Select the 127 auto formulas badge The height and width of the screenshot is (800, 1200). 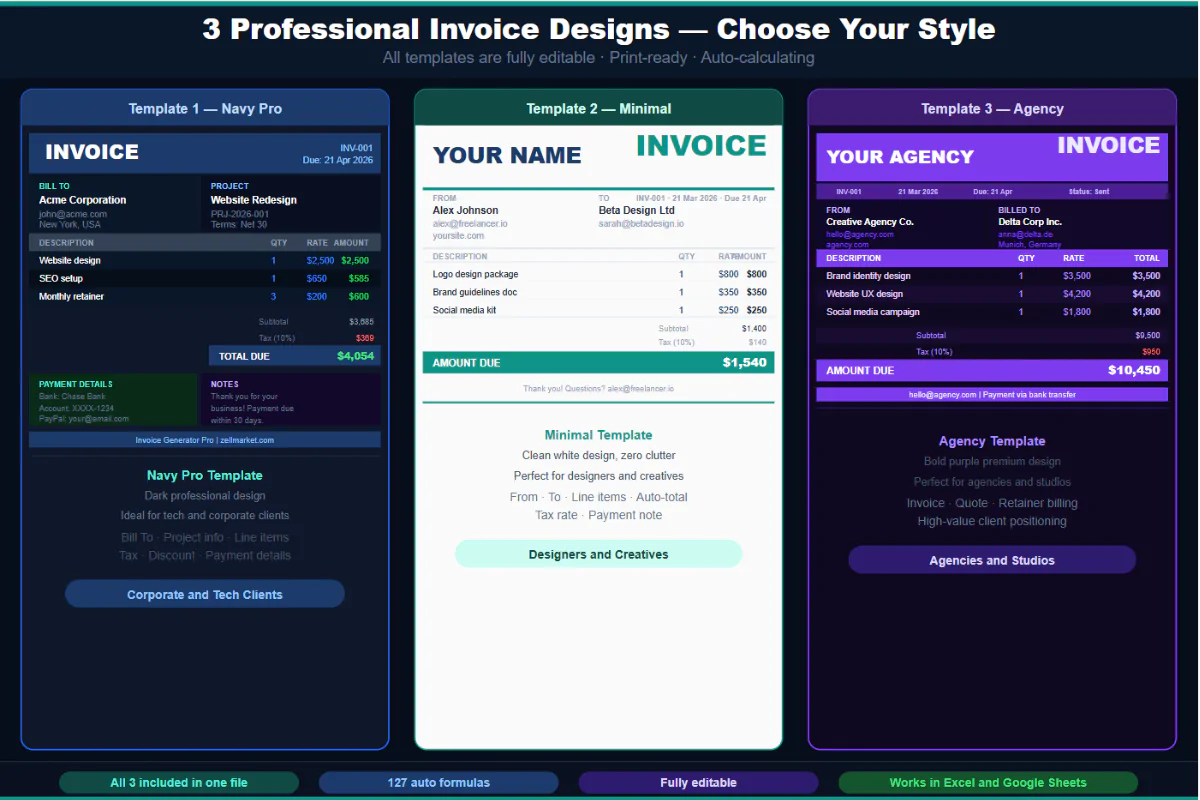[x=438, y=782]
